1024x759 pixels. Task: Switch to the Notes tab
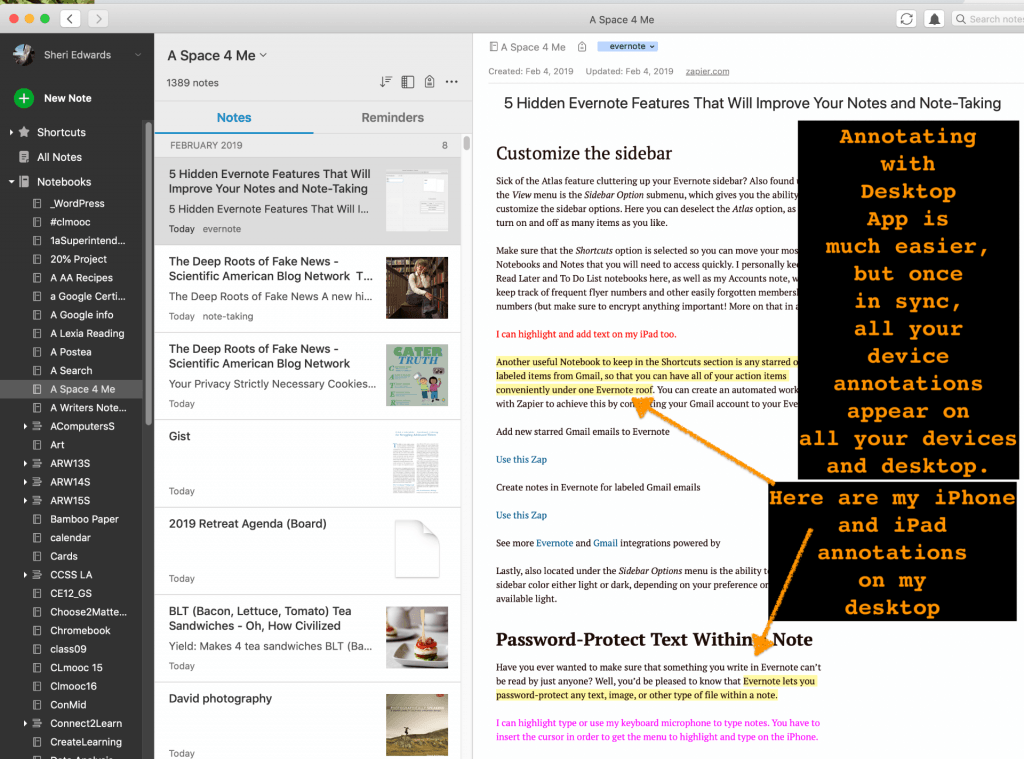click(x=234, y=118)
